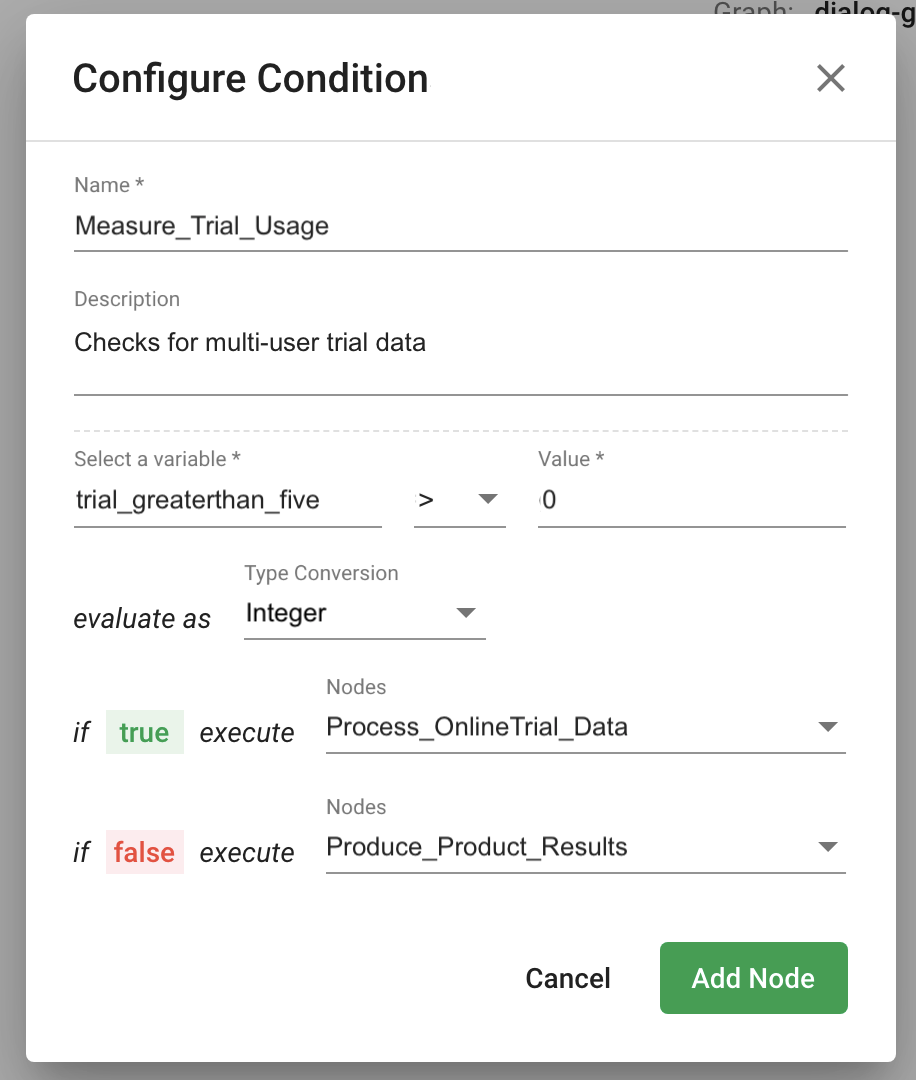Click the Type Conversion label

tap(321, 573)
